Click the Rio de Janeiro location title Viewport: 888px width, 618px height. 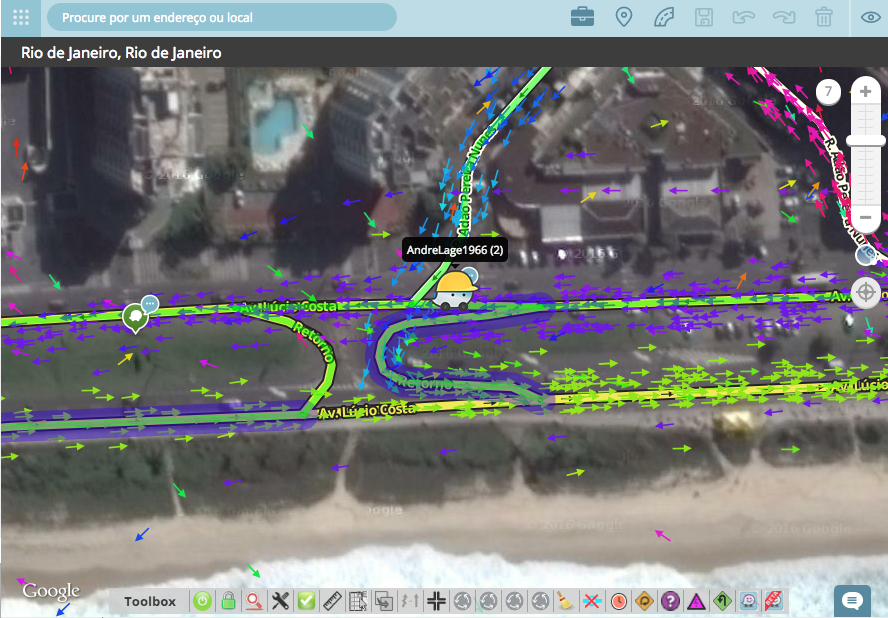(121, 53)
